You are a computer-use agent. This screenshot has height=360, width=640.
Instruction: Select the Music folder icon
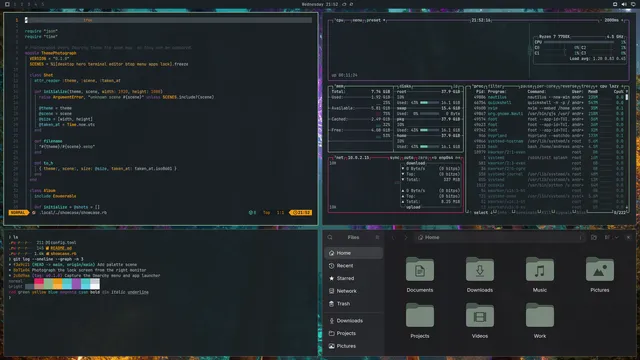540,270
